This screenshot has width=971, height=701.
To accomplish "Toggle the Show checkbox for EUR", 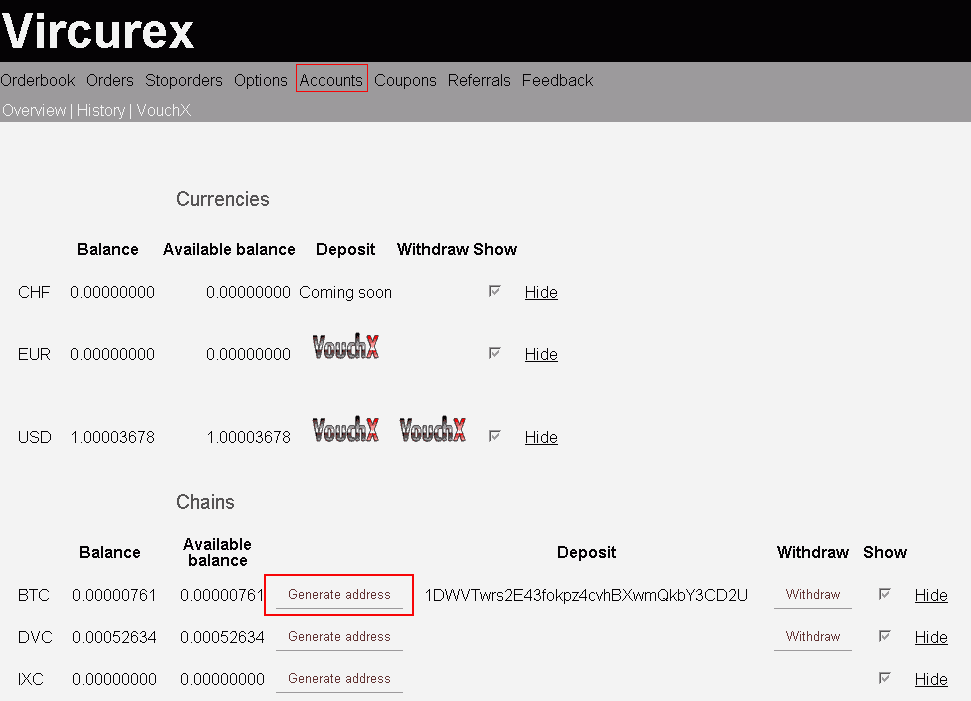I will [494, 352].
